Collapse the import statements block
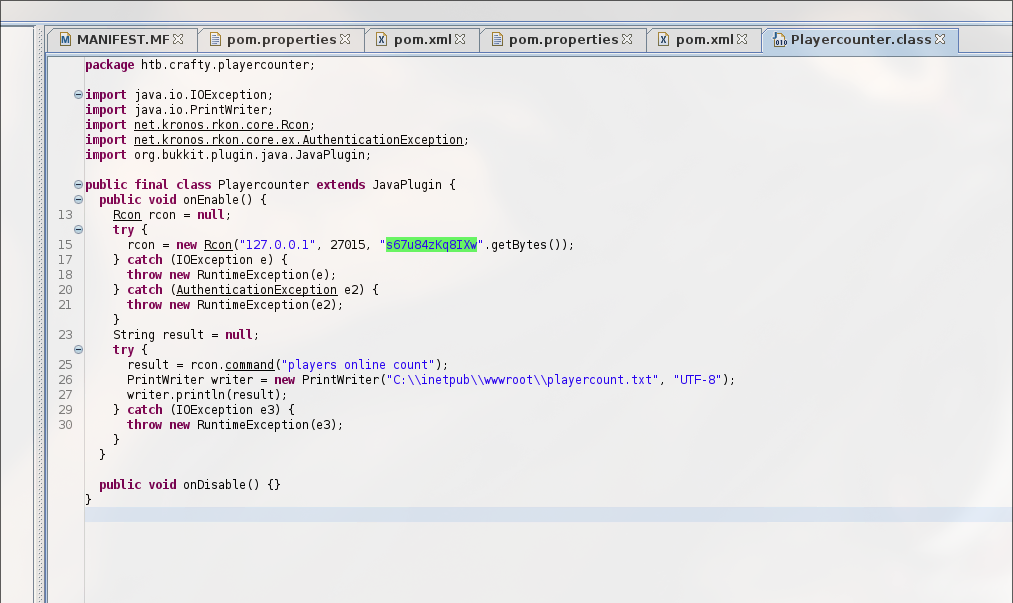This screenshot has width=1013, height=603. coord(78,95)
